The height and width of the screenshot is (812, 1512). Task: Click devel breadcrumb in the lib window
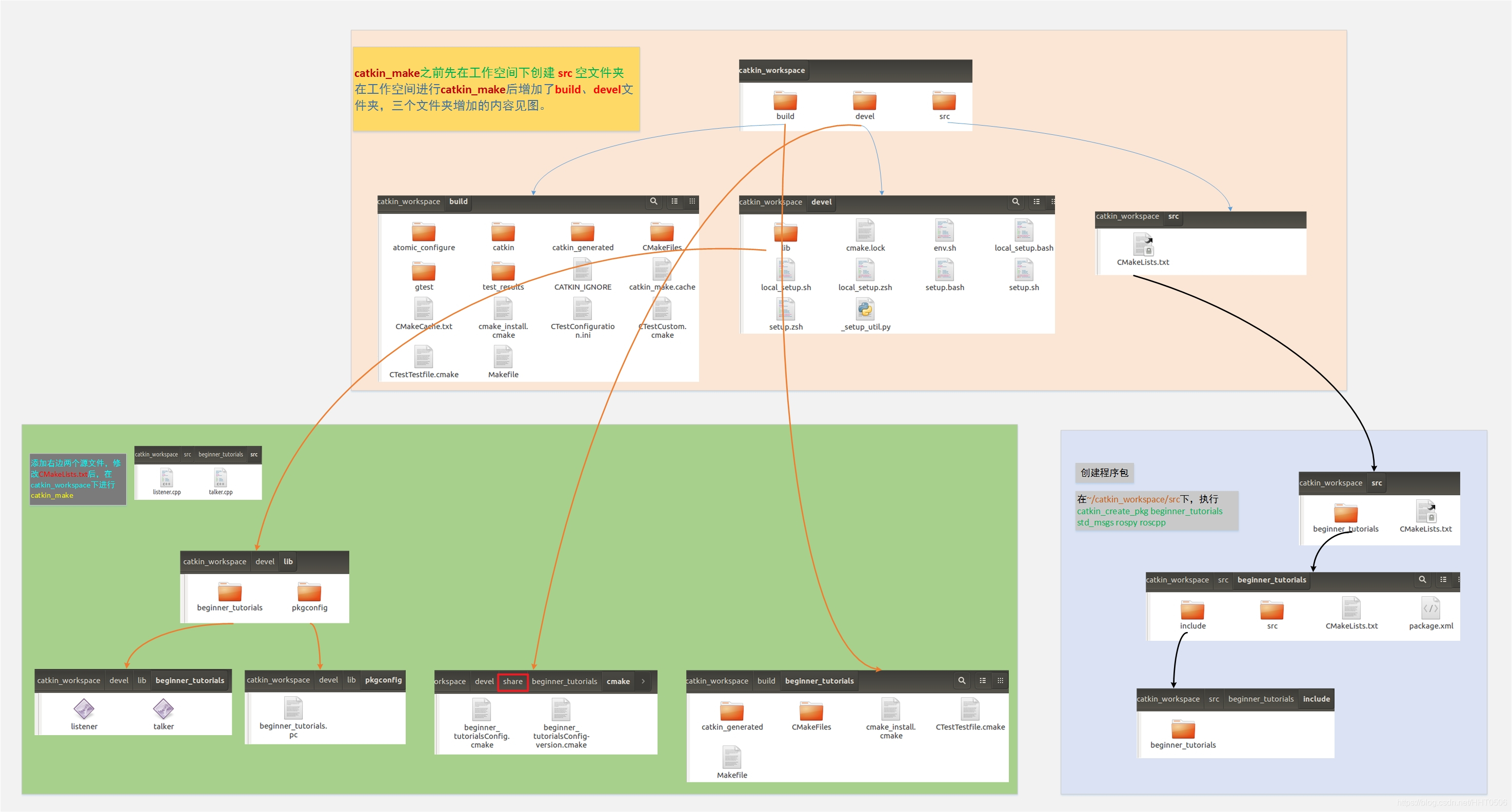[x=265, y=561]
